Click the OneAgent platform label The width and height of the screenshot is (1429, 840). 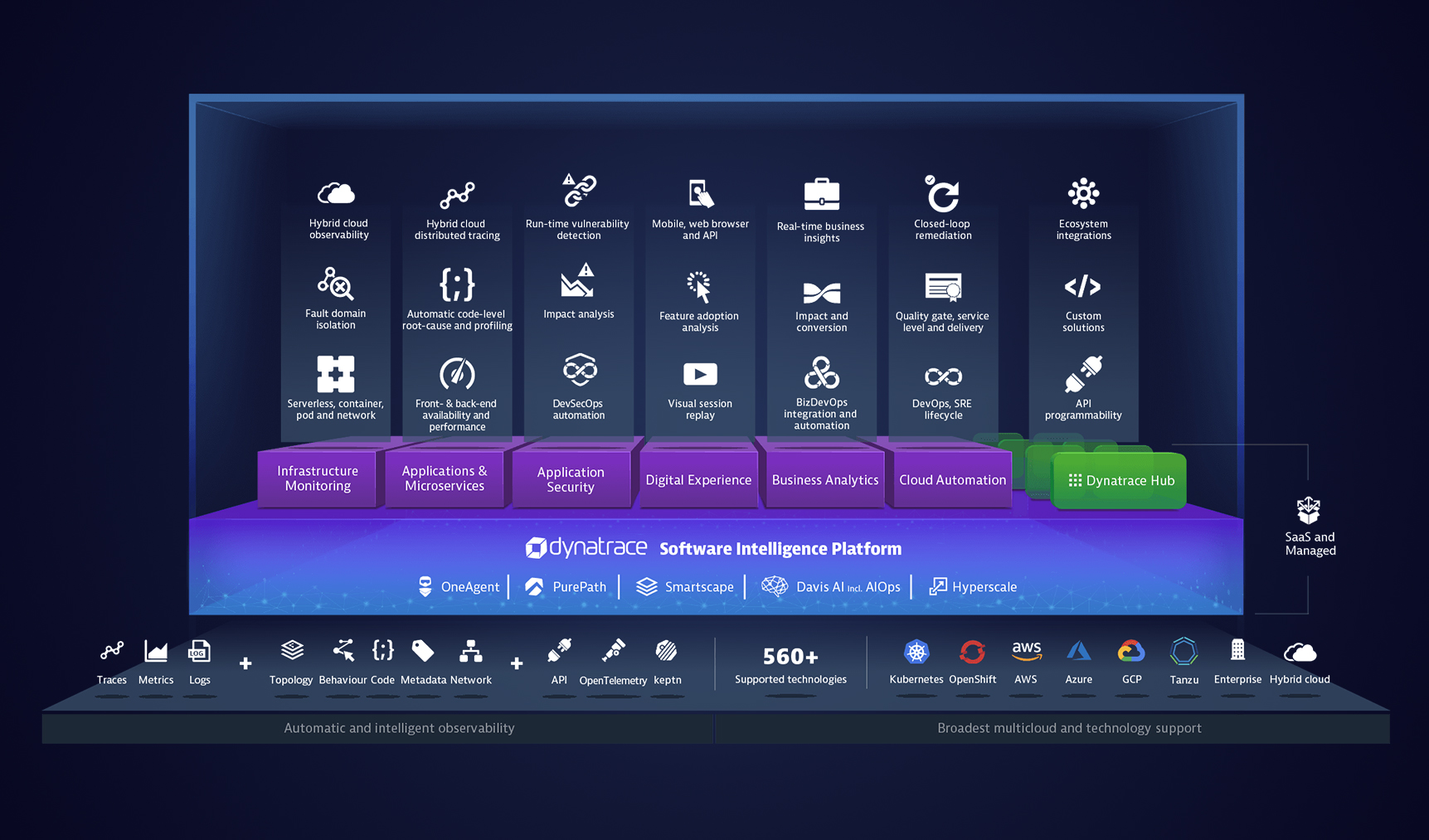(x=469, y=587)
